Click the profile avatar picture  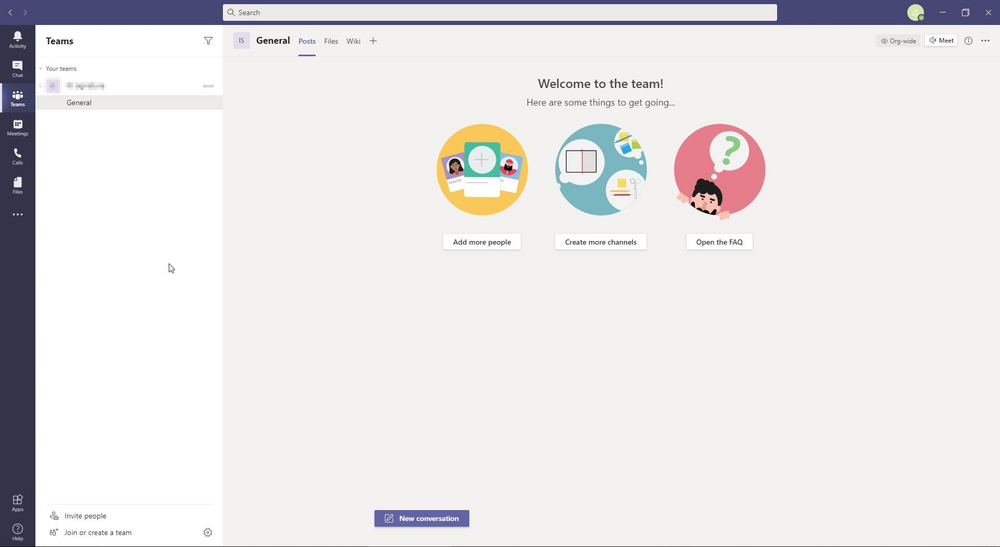click(x=916, y=12)
